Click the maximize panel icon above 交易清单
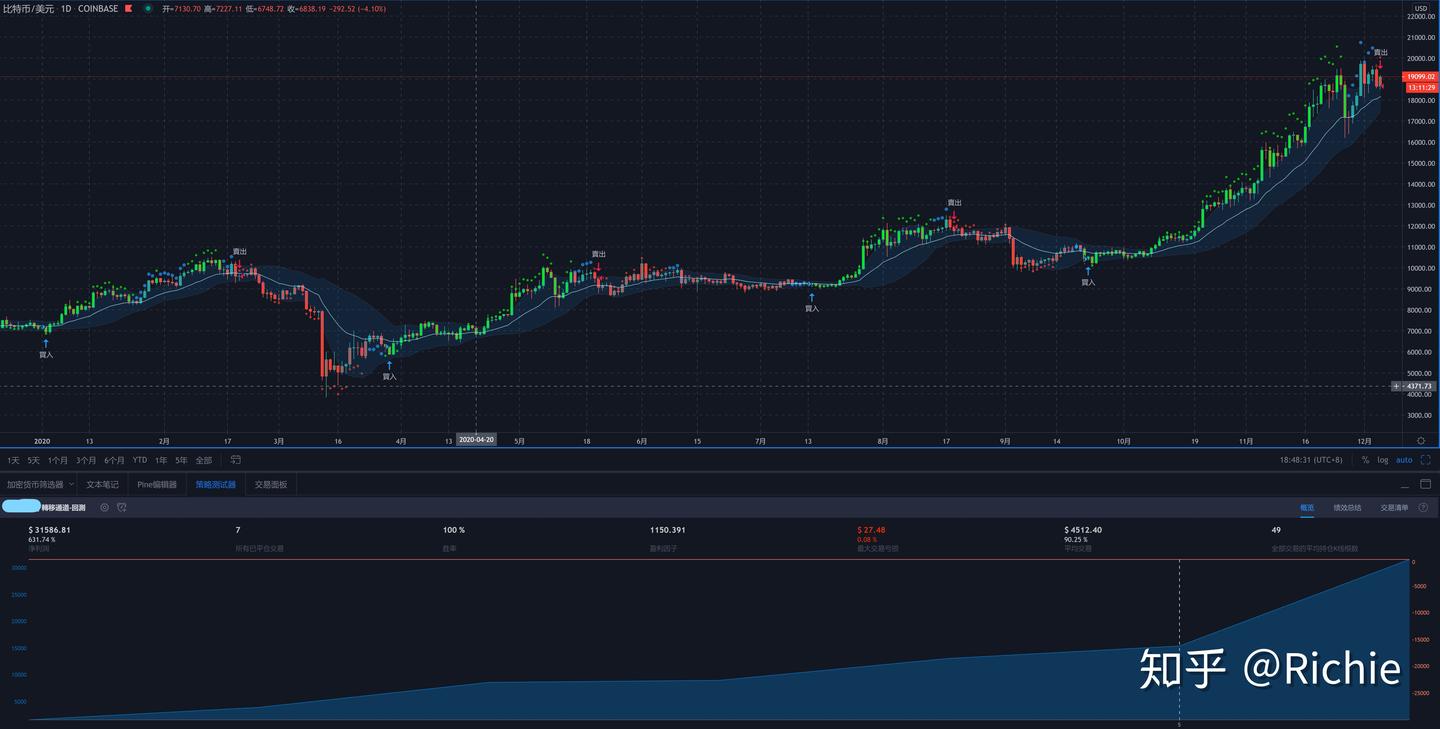Screen dimensions: 1440x729 pos(1425,483)
